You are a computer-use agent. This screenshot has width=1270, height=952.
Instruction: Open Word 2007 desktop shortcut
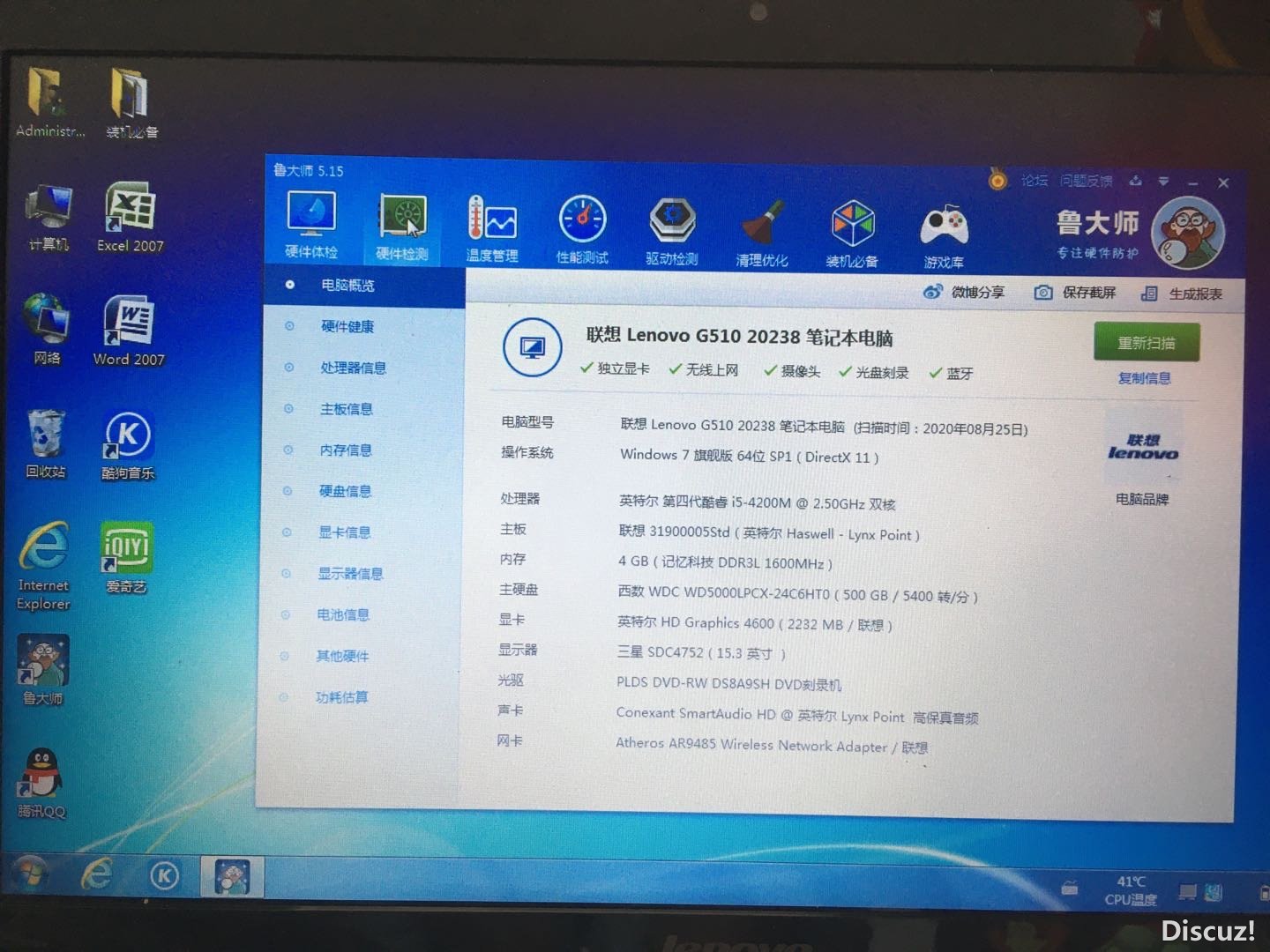point(129,331)
